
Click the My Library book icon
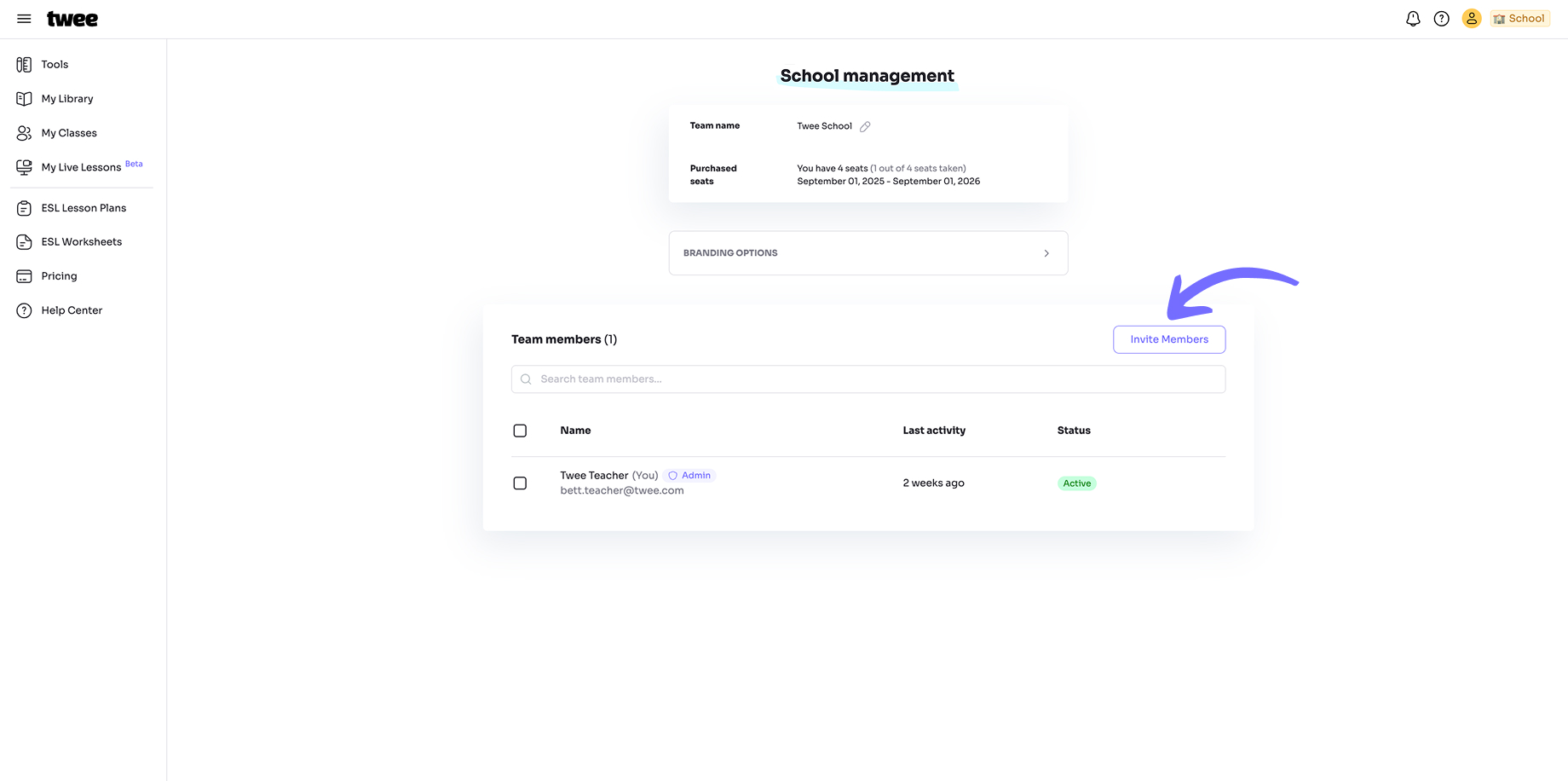pyautogui.click(x=24, y=99)
